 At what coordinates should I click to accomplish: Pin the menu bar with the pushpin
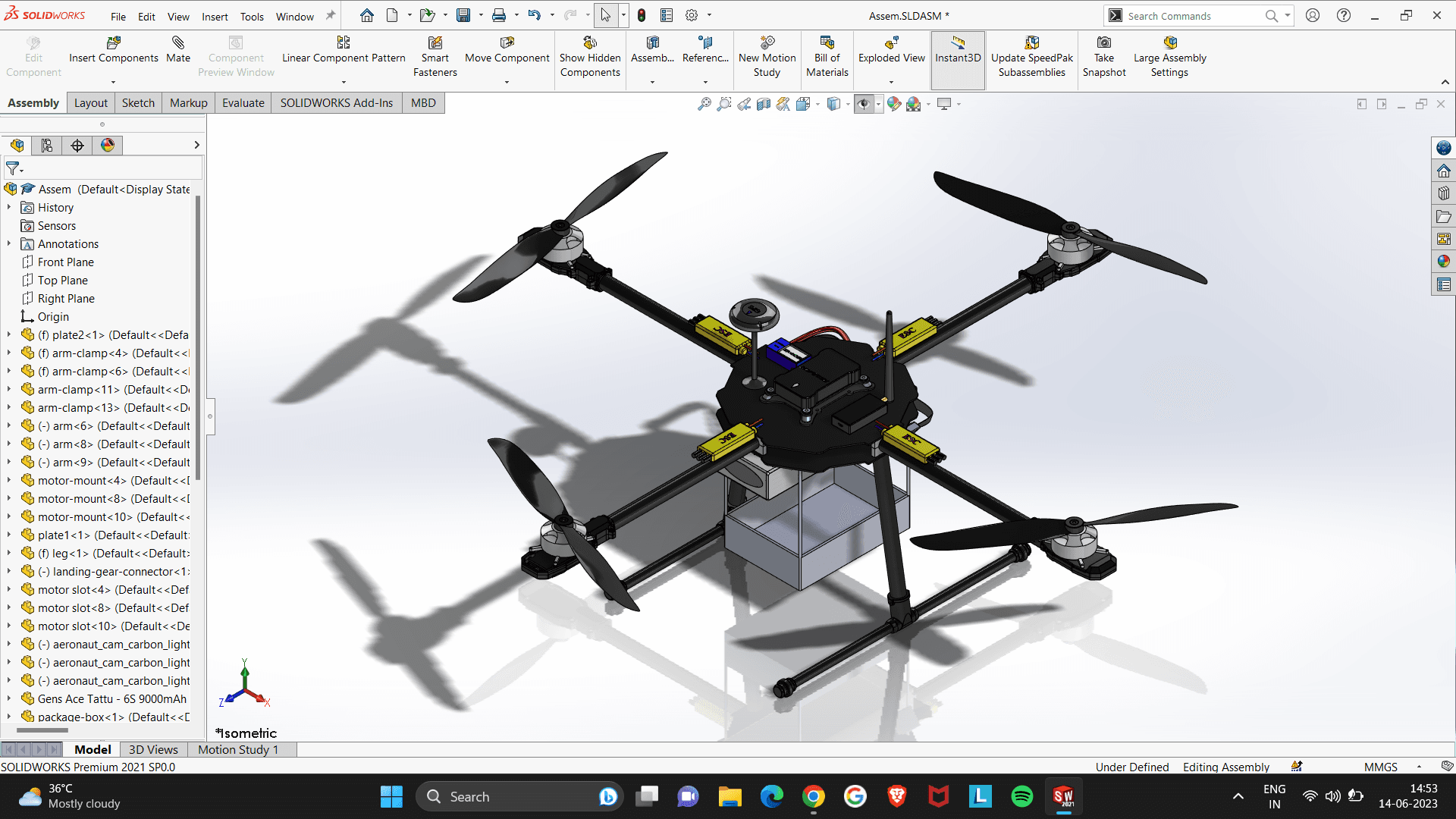(331, 15)
